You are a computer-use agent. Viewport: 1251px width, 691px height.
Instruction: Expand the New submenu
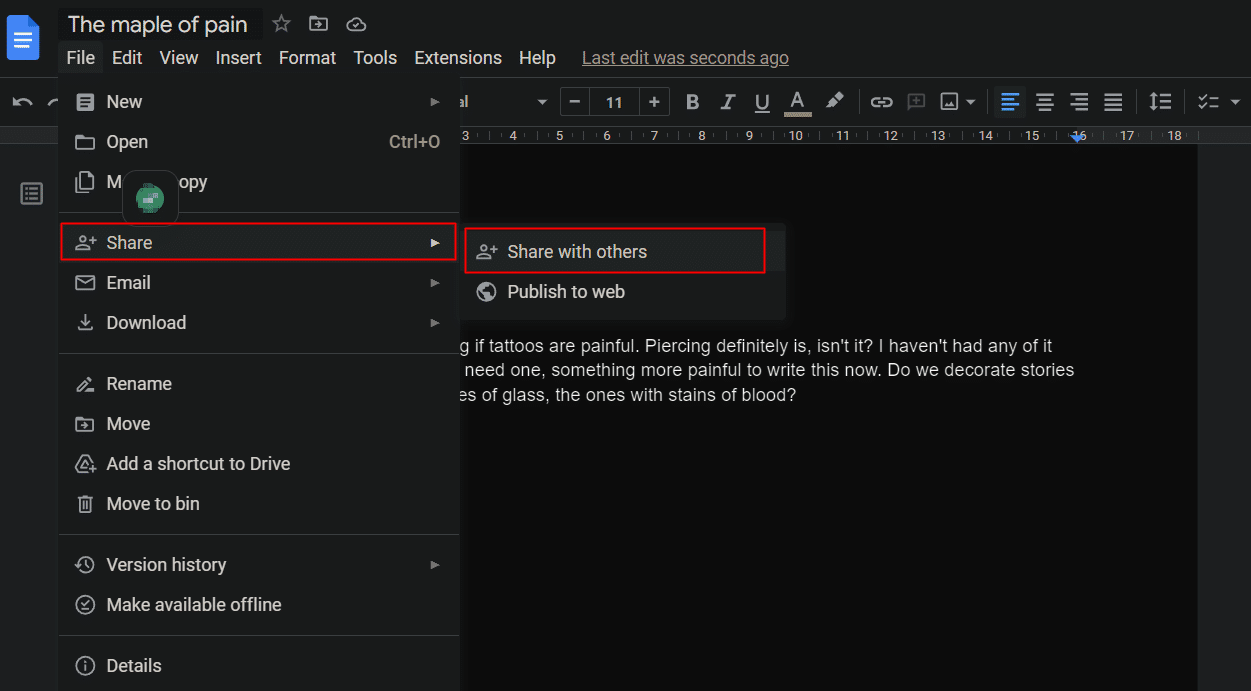tap(259, 102)
